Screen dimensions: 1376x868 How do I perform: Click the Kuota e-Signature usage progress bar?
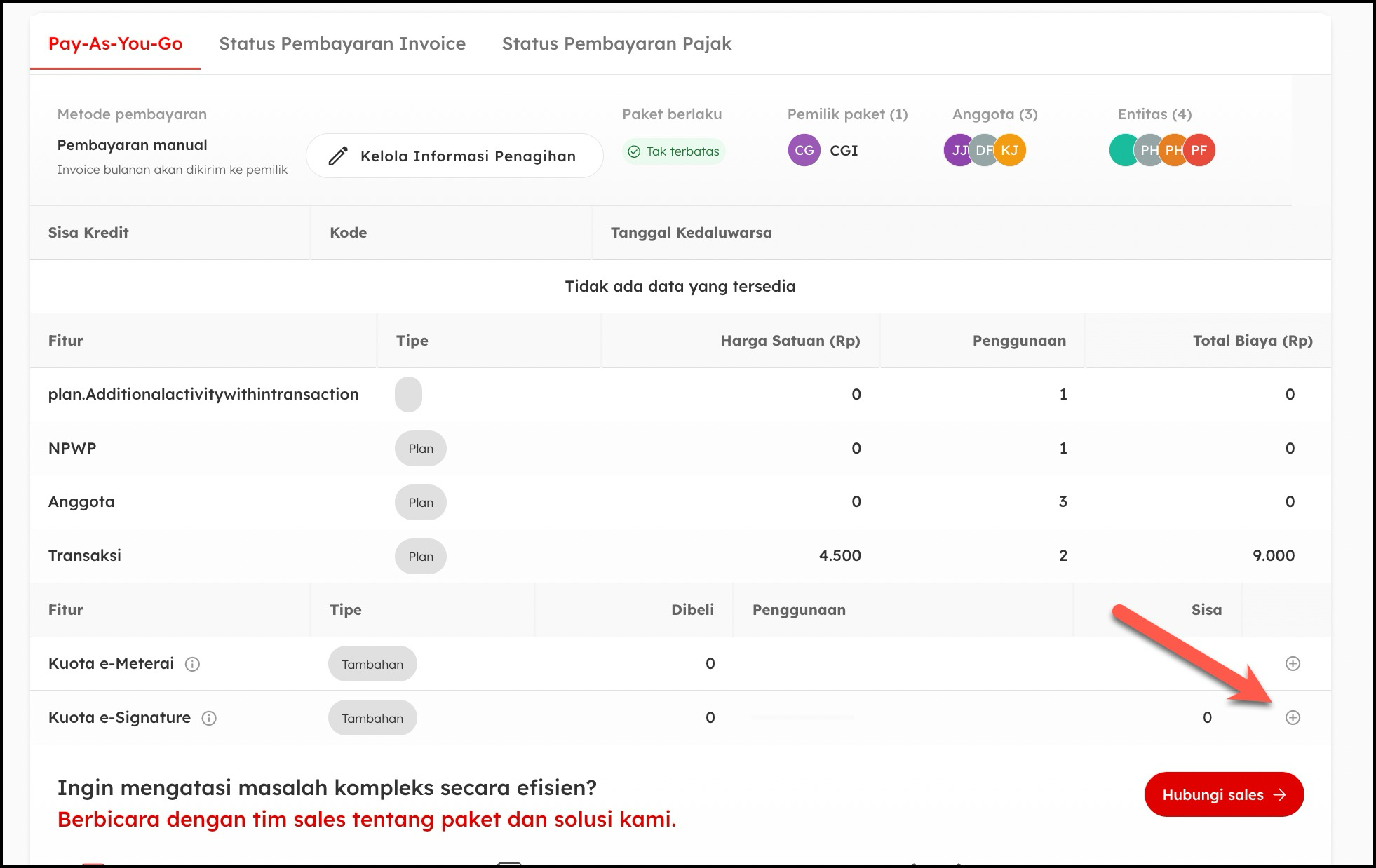[x=802, y=717]
